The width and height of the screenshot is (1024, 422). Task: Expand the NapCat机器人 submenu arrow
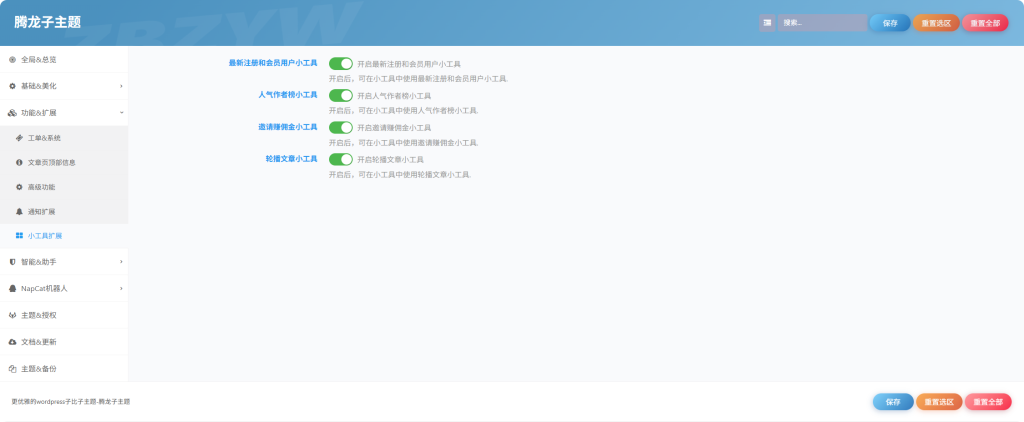coord(121,289)
